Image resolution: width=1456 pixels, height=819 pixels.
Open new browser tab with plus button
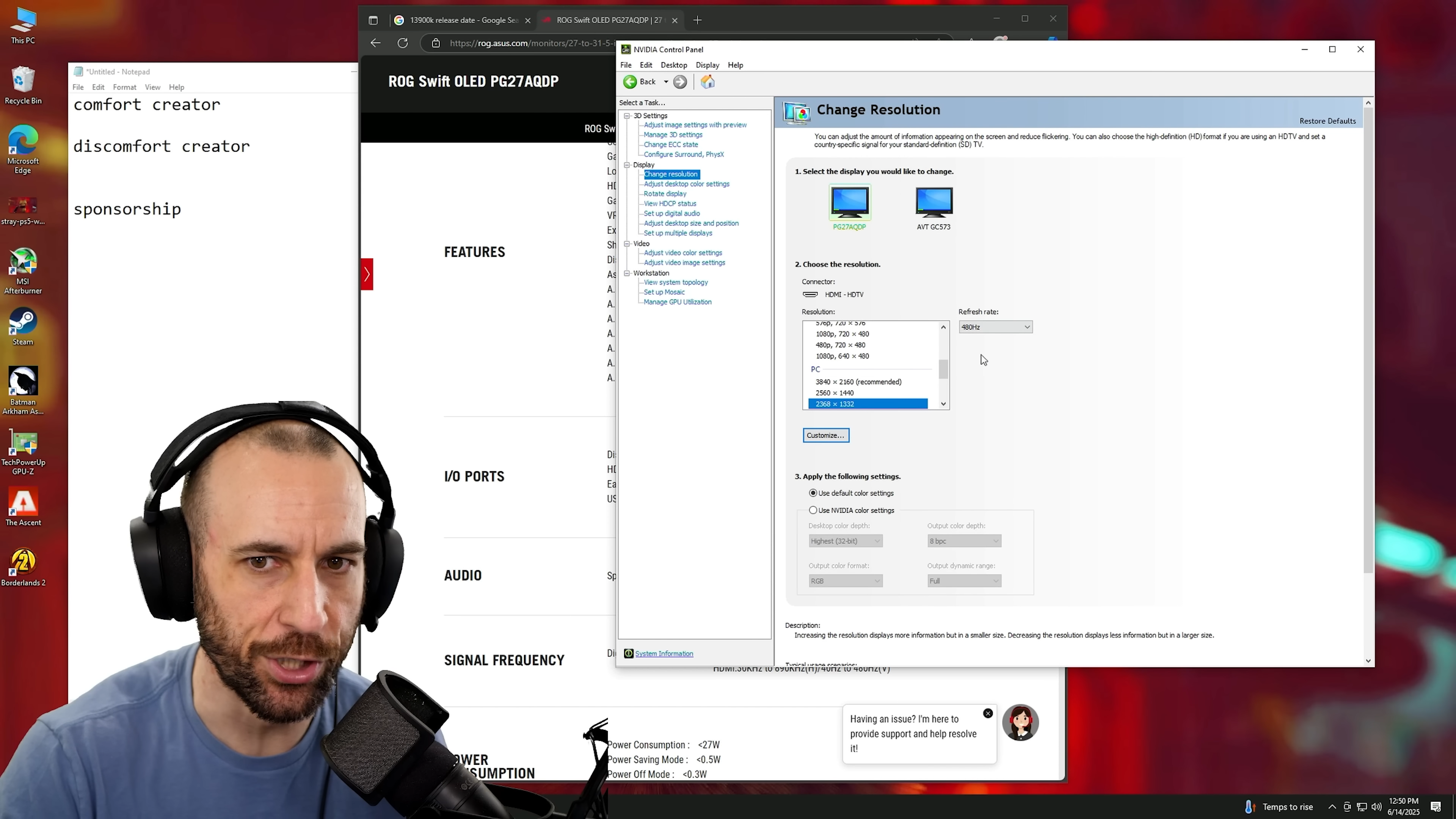[698, 20]
